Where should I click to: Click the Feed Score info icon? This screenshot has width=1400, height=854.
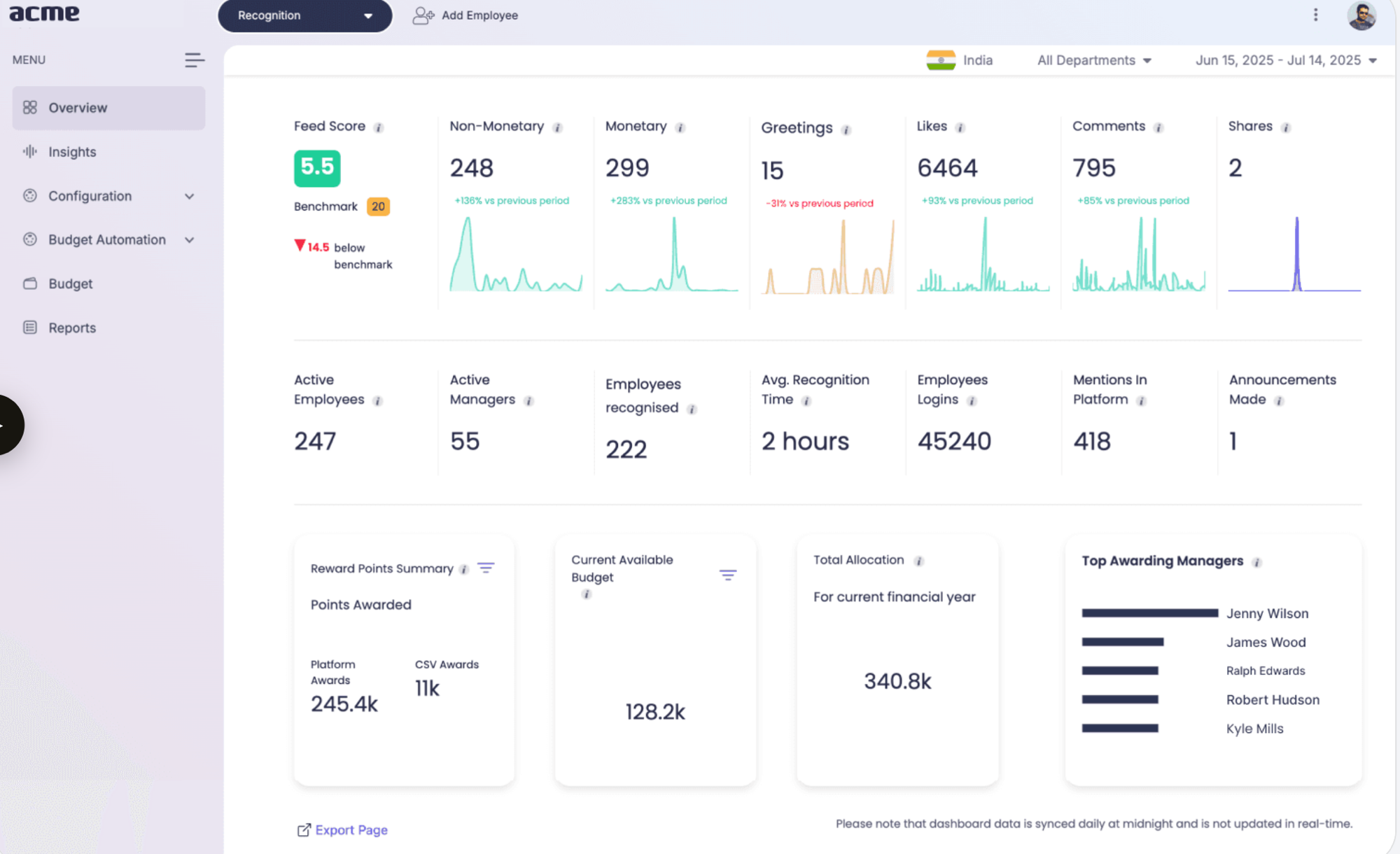(x=379, y=127)
